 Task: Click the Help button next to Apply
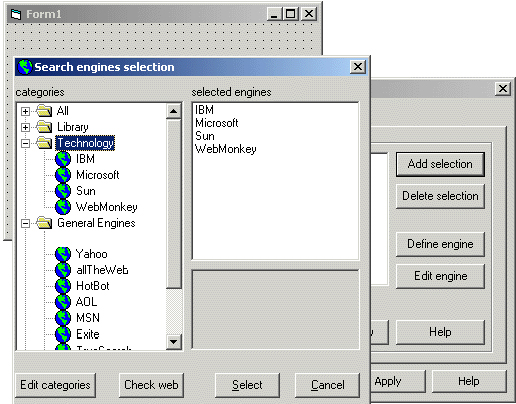click(469, 381)
